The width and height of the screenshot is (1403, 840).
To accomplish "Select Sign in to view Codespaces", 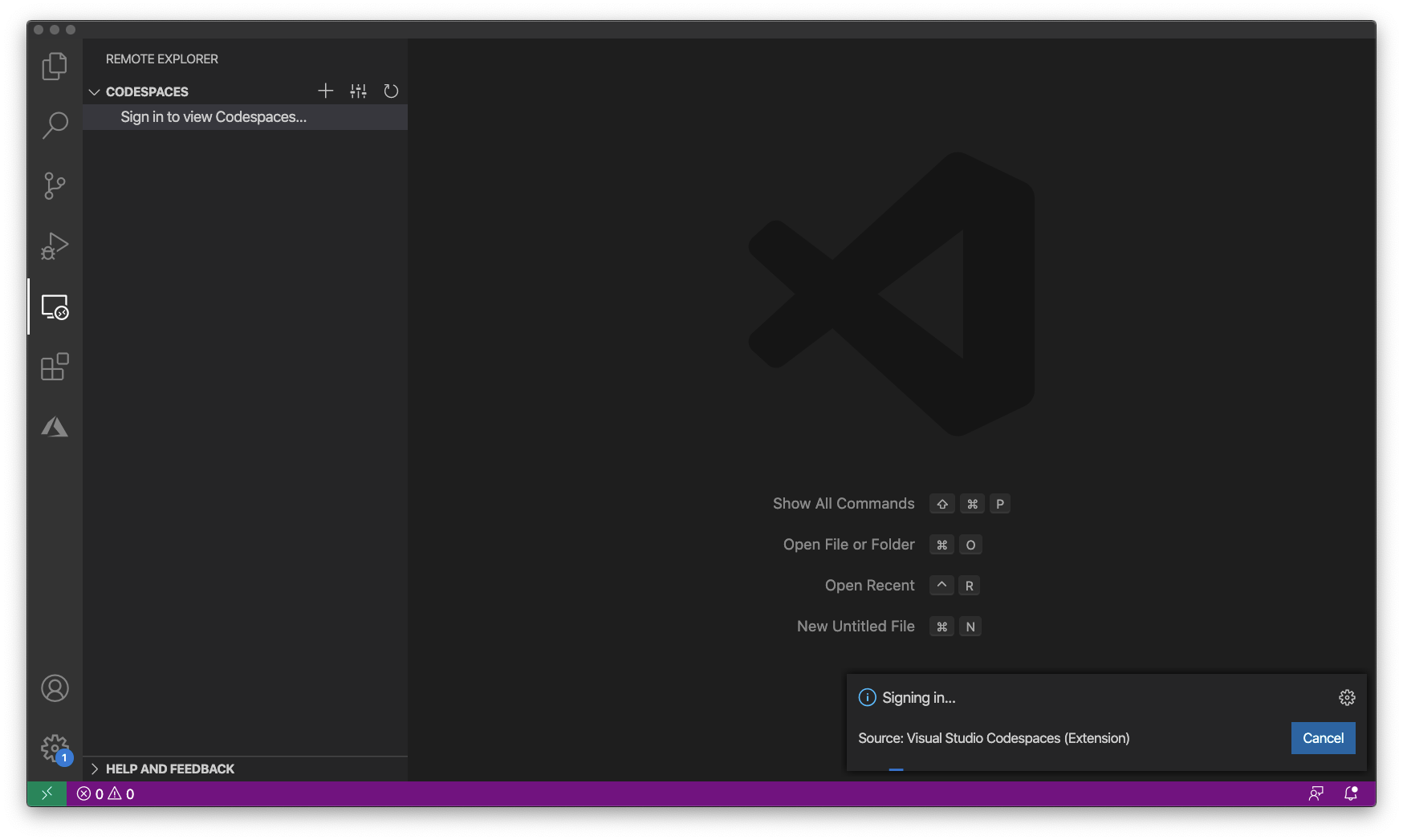I will point(213,116).
